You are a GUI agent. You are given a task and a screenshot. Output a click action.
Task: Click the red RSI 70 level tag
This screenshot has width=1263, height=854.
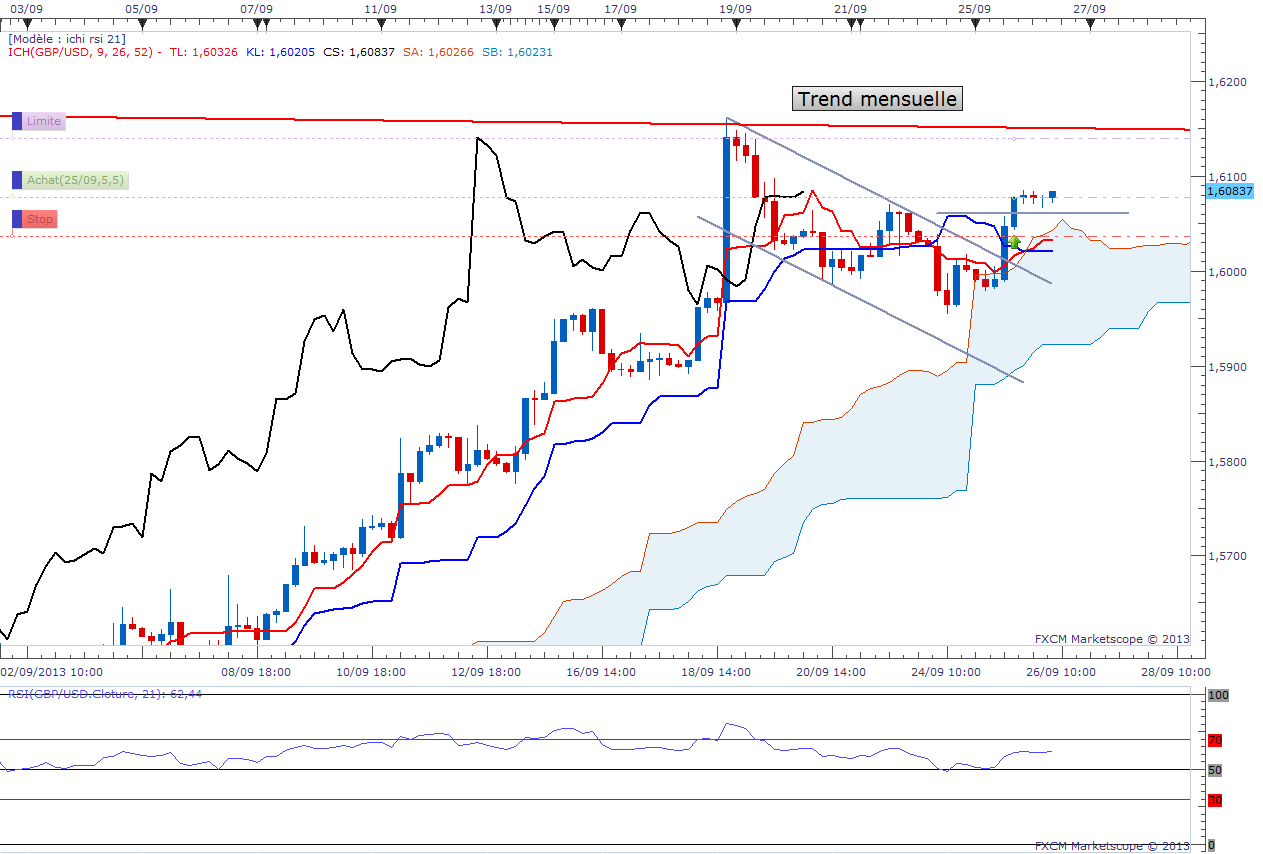coord(1215,741)
